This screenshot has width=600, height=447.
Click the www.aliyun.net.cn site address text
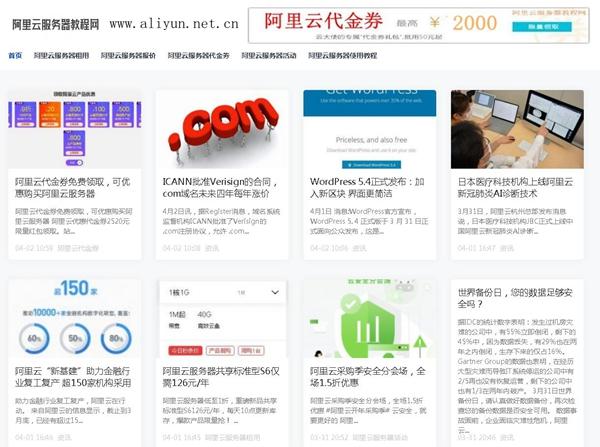[x=174, y=24]
